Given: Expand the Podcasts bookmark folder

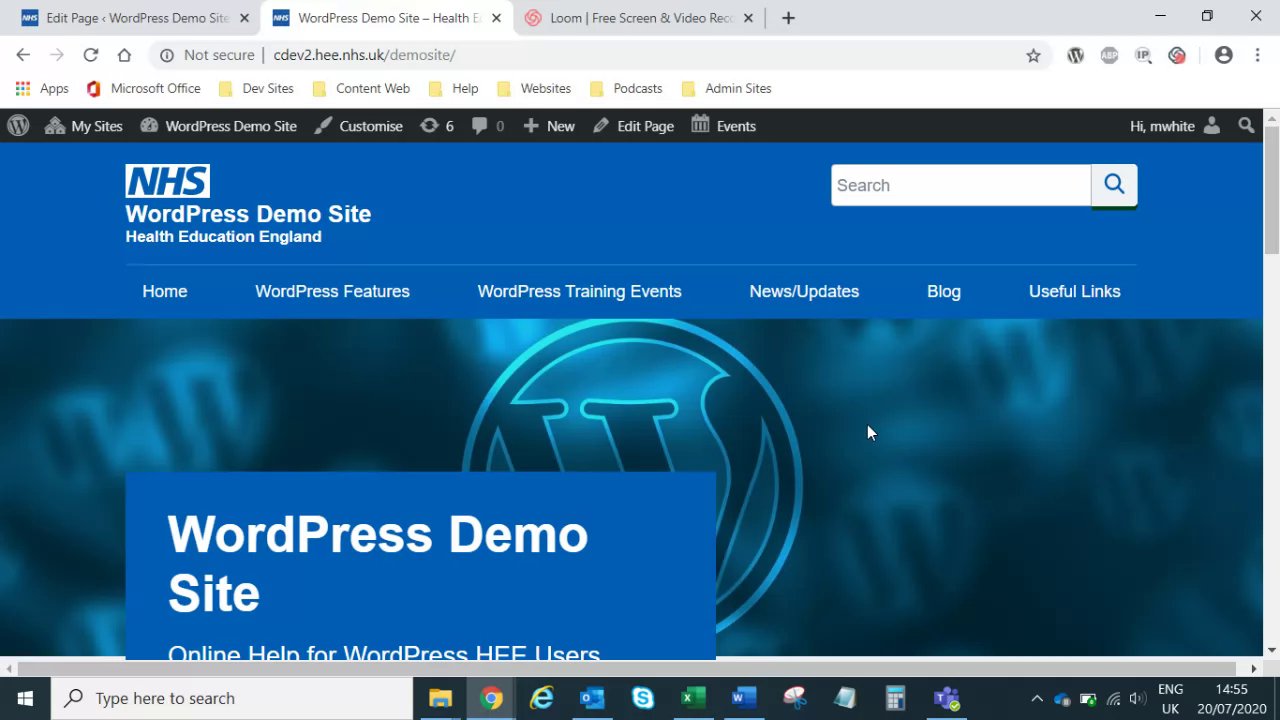Looking at the screenshot, I should click(626, 88).
